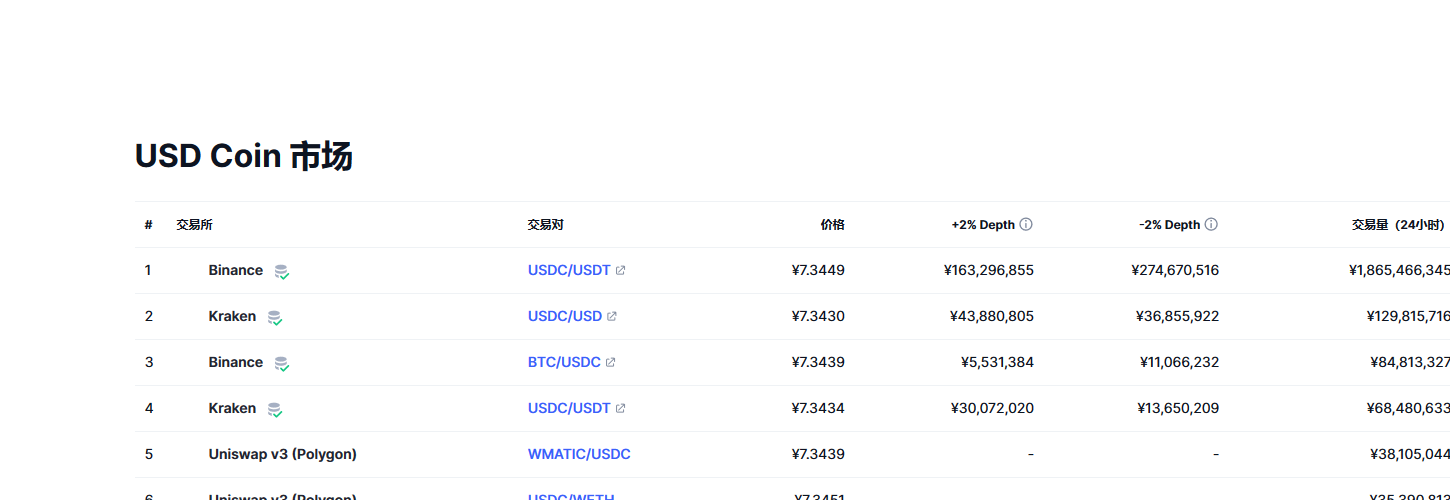1450x500 pixels.
Task: Sort the table by the 价格 column header
Action: tap(832, 225)
